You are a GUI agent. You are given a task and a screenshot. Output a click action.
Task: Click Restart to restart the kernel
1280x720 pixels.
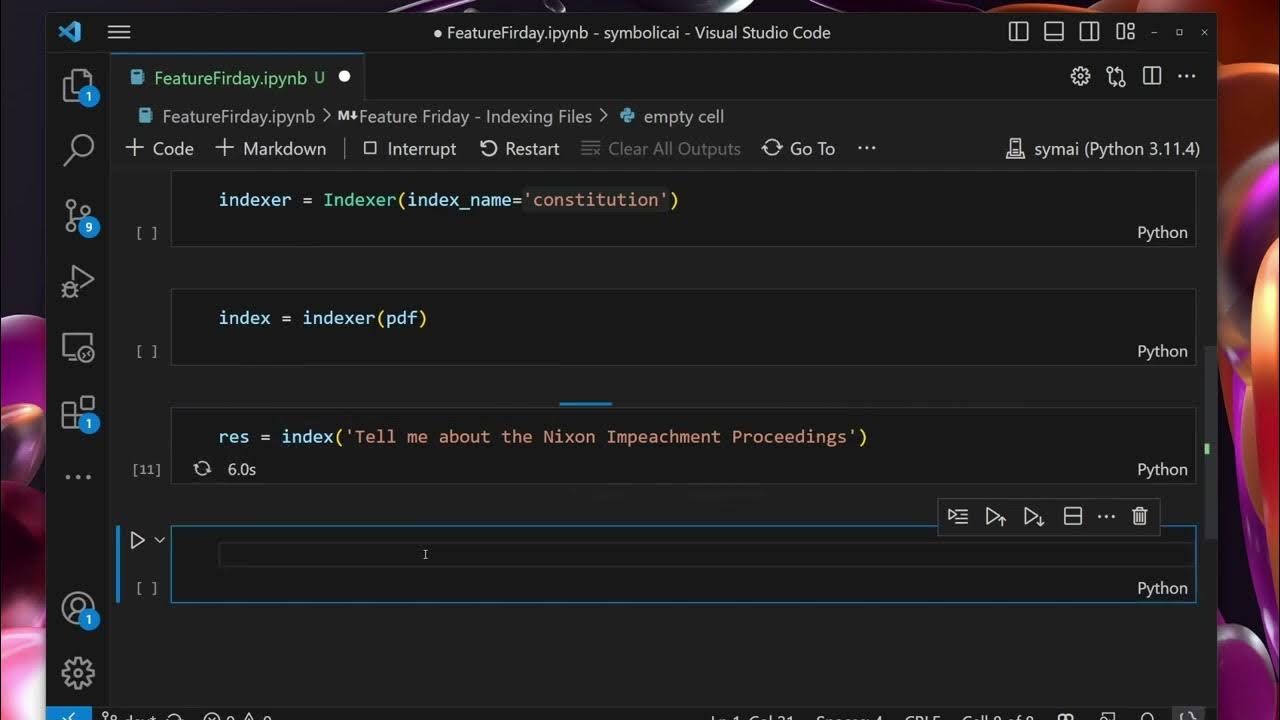520,148
